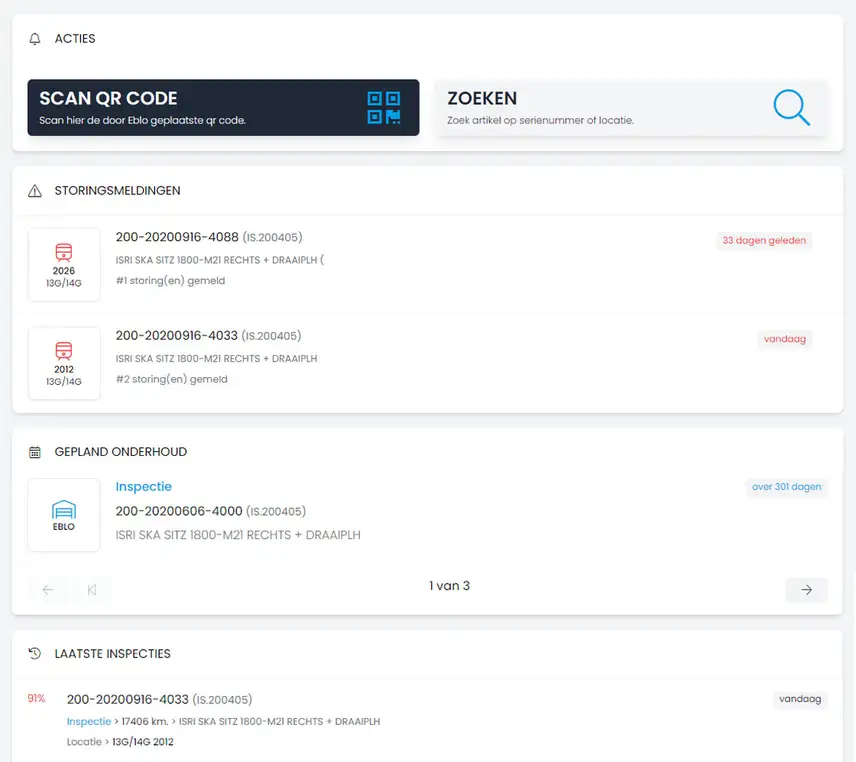Click the SCAN QR CODE button

coord(222,106)
